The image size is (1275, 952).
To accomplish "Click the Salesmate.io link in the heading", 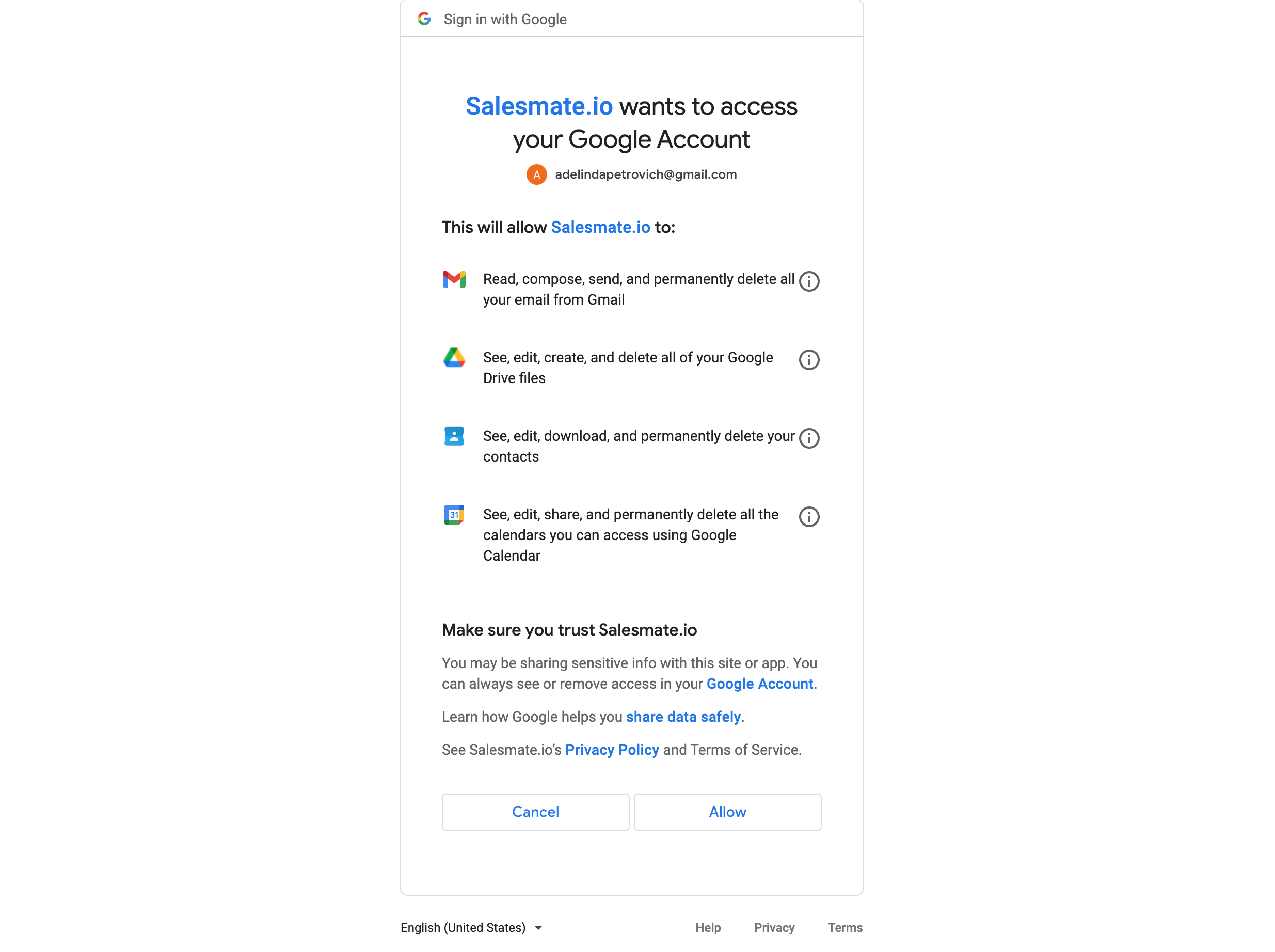I will click(x=539, y=106).
